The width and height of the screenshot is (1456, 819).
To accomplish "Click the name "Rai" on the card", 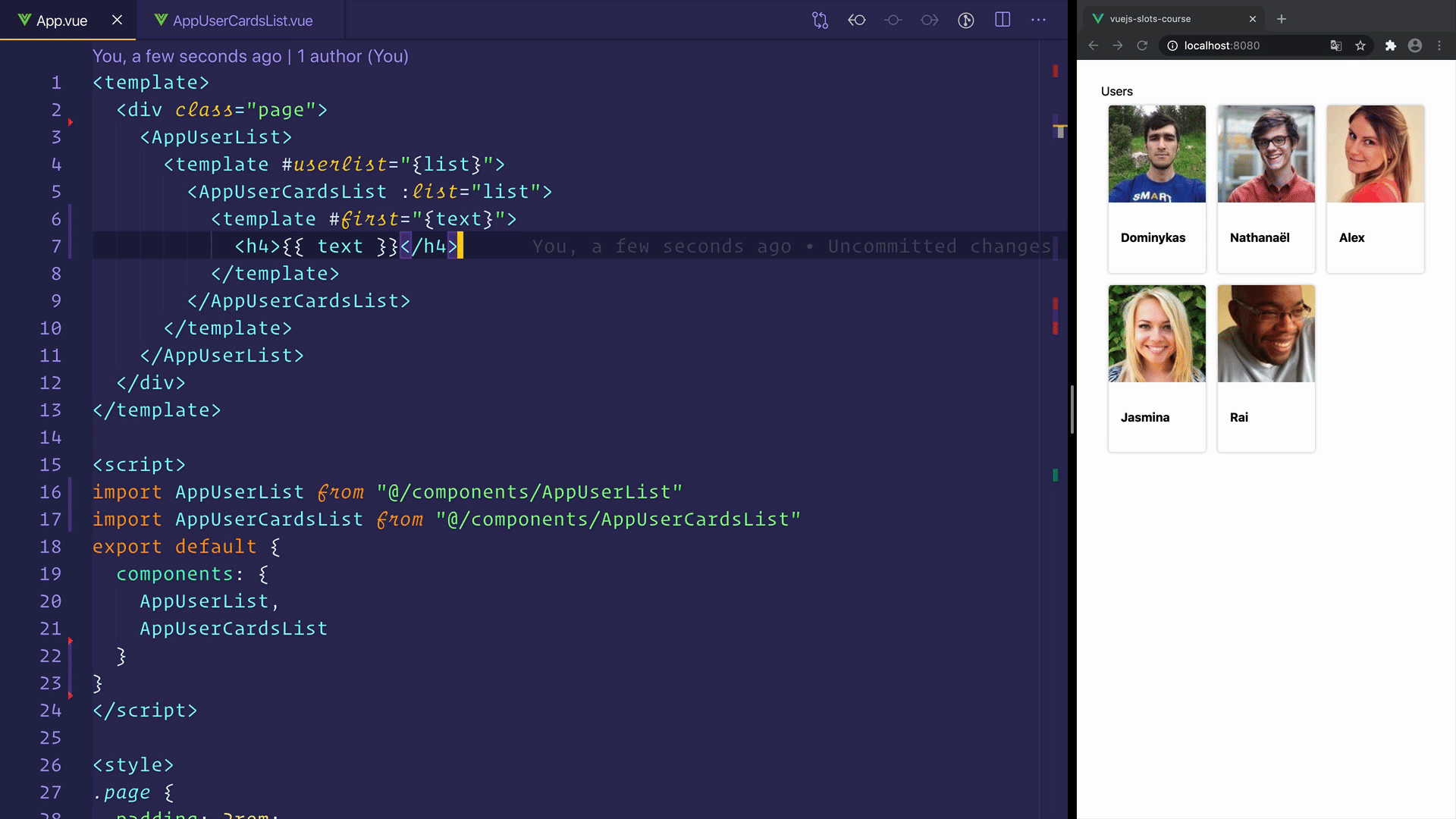I will tap(1239, 417).
